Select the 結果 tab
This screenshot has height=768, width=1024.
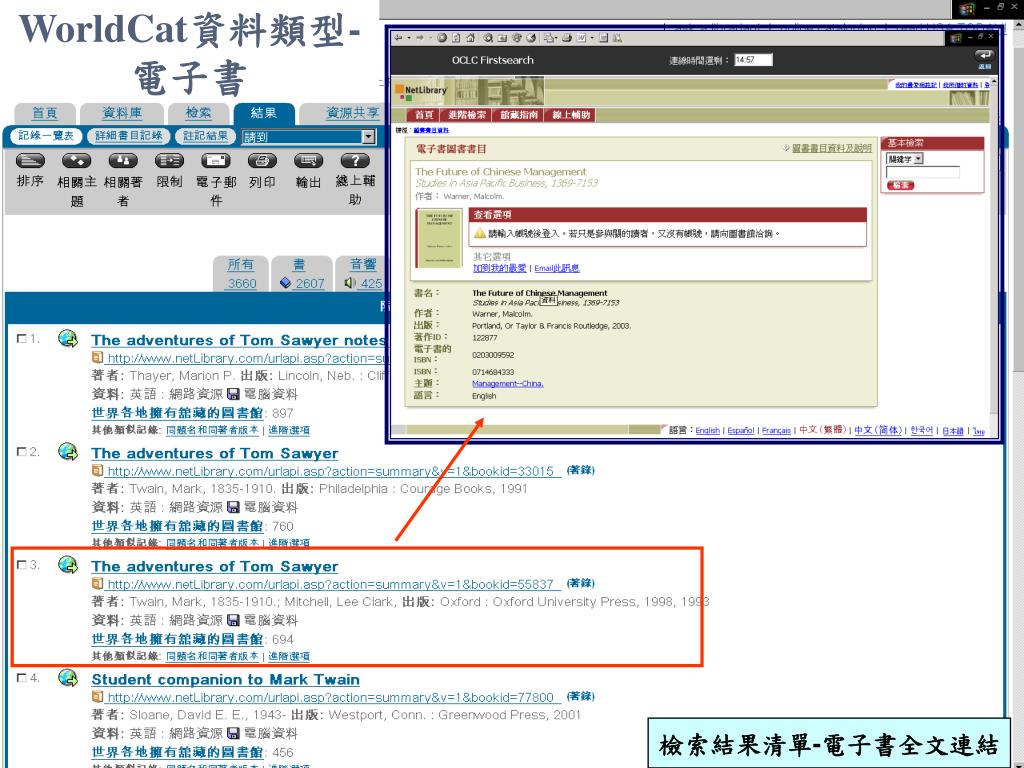pyautogui.click(x=264, y=113)
